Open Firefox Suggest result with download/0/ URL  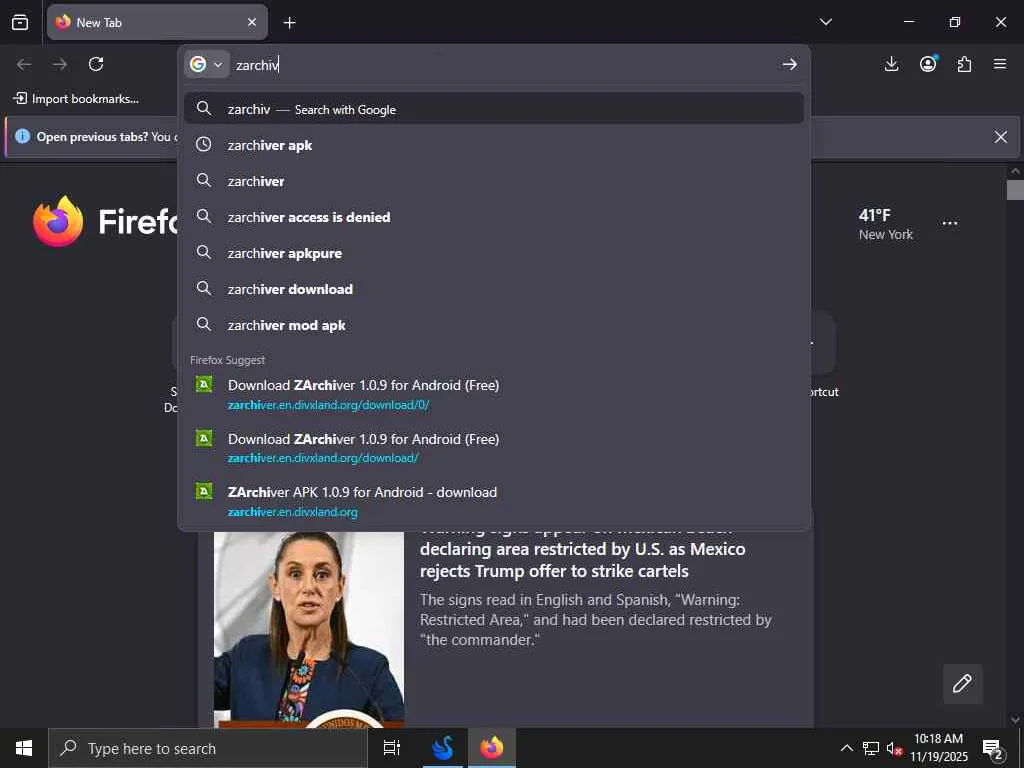[x=494, y=394]
